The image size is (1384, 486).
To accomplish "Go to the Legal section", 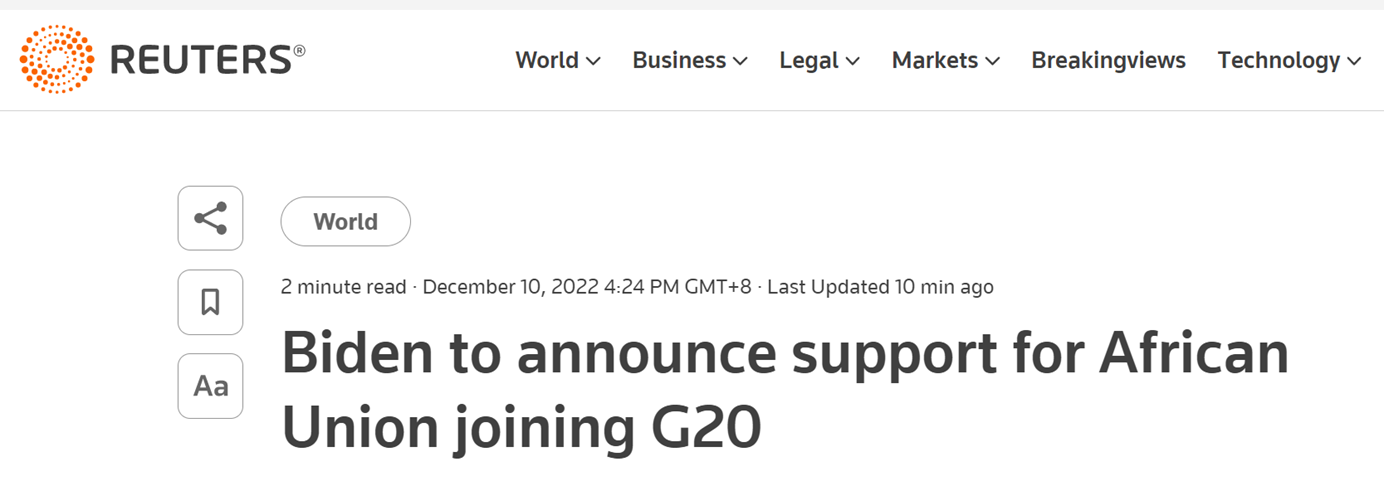I will coord(808,60).
